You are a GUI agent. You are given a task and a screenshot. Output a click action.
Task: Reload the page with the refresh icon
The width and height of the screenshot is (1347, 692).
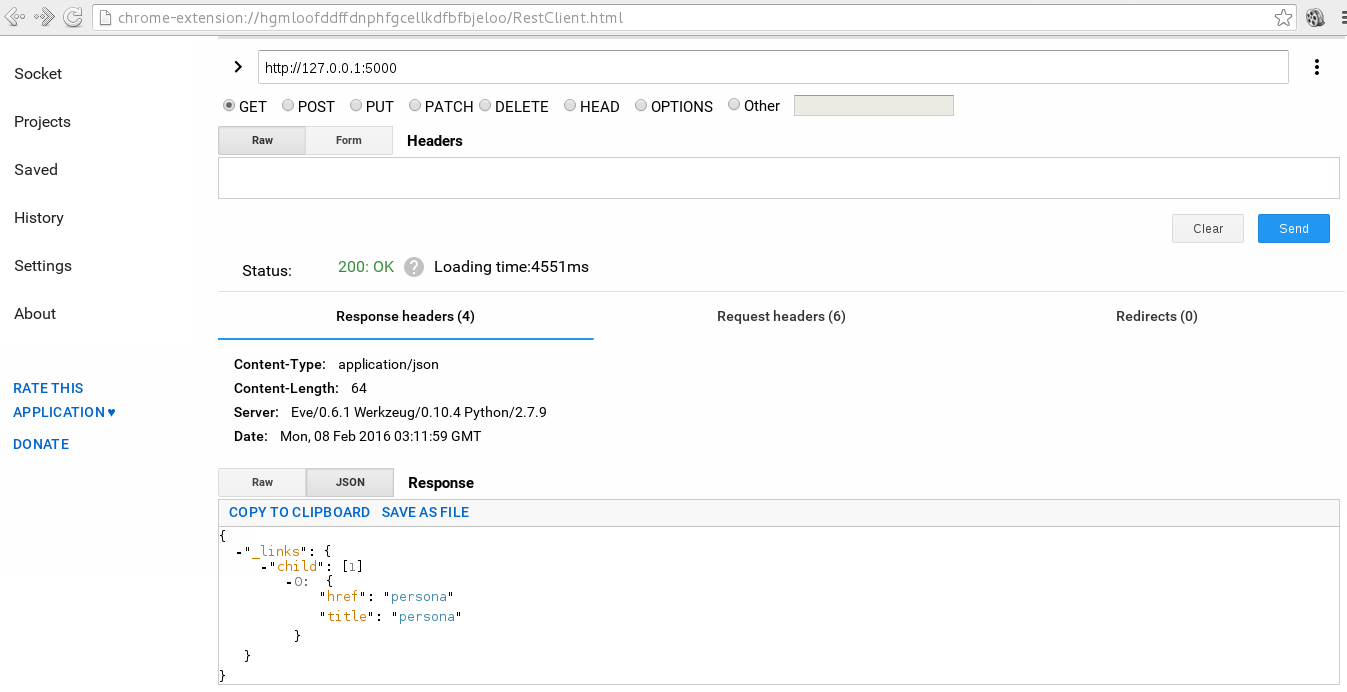click(x=72, y=17)
